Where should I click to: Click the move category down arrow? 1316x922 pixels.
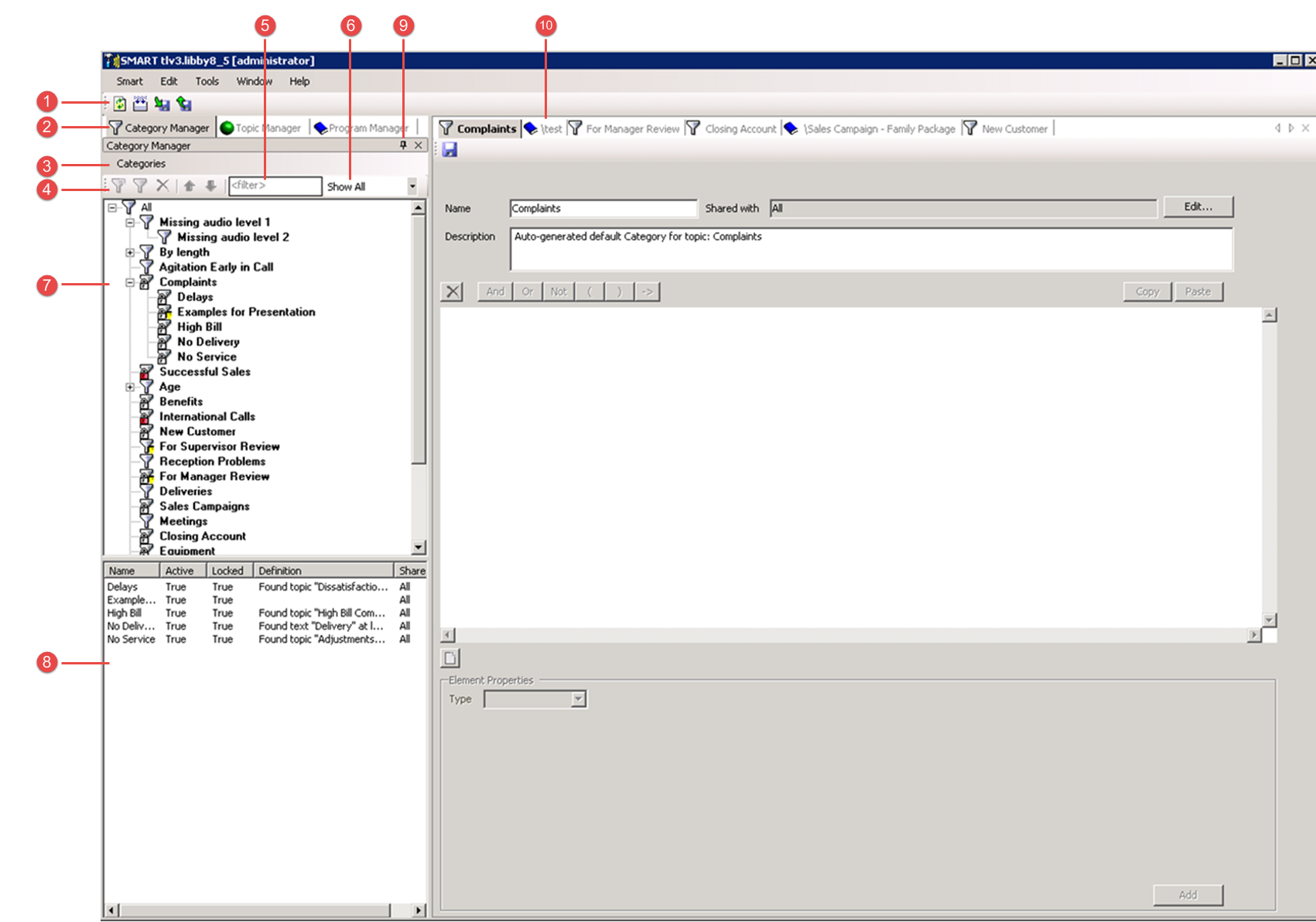pyautogui.click(x=210, y=186)
